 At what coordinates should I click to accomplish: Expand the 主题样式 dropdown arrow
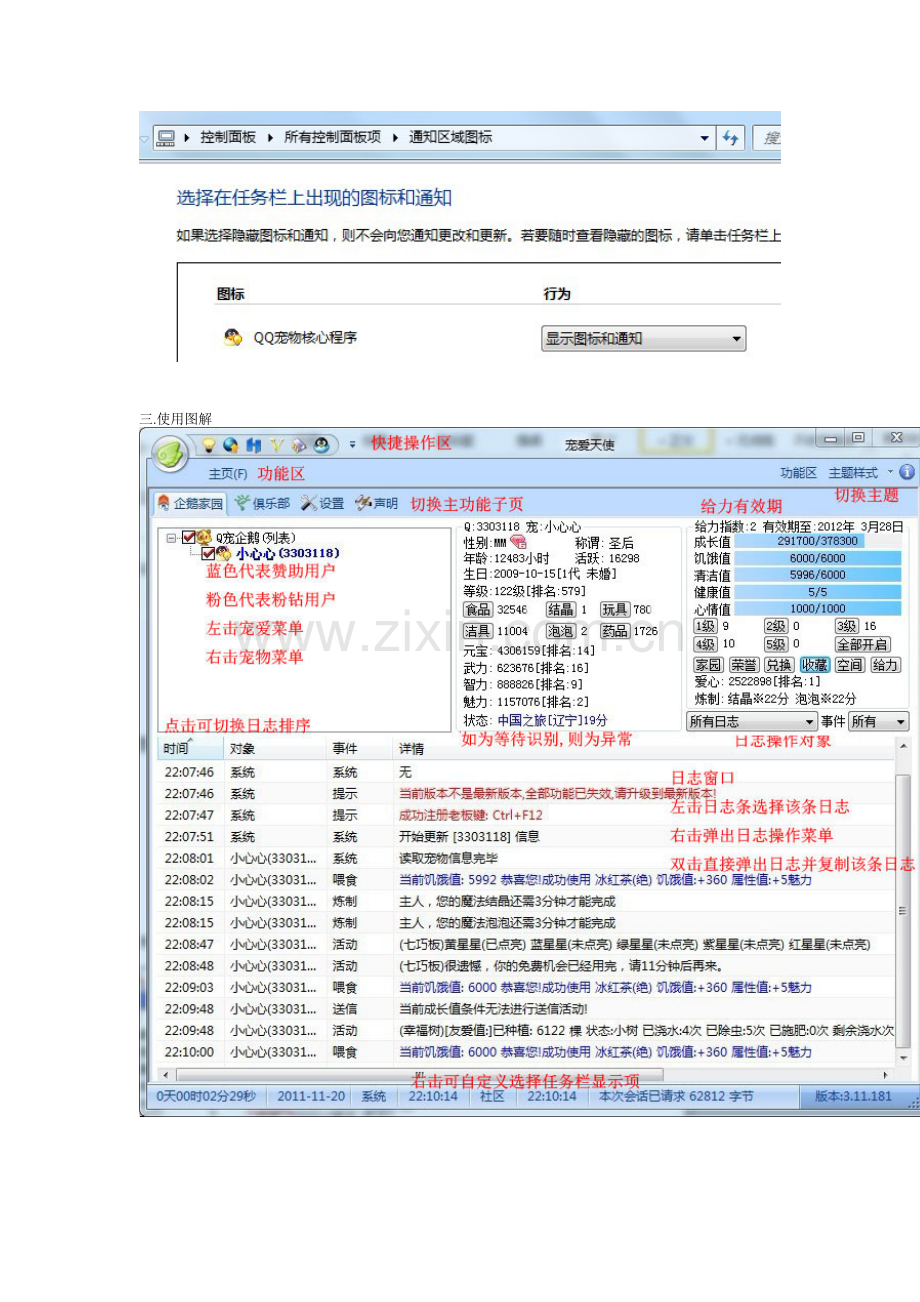(x=890, y=471)
